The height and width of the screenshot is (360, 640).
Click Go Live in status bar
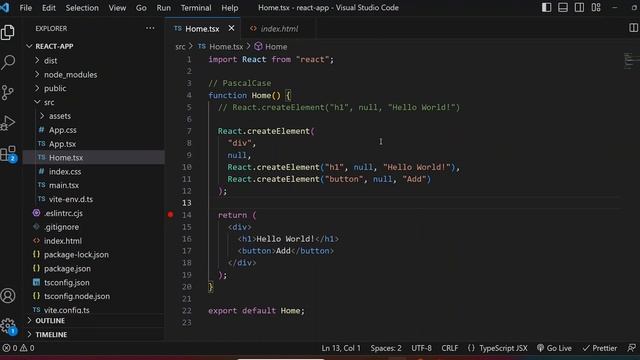tap(554, 348)
